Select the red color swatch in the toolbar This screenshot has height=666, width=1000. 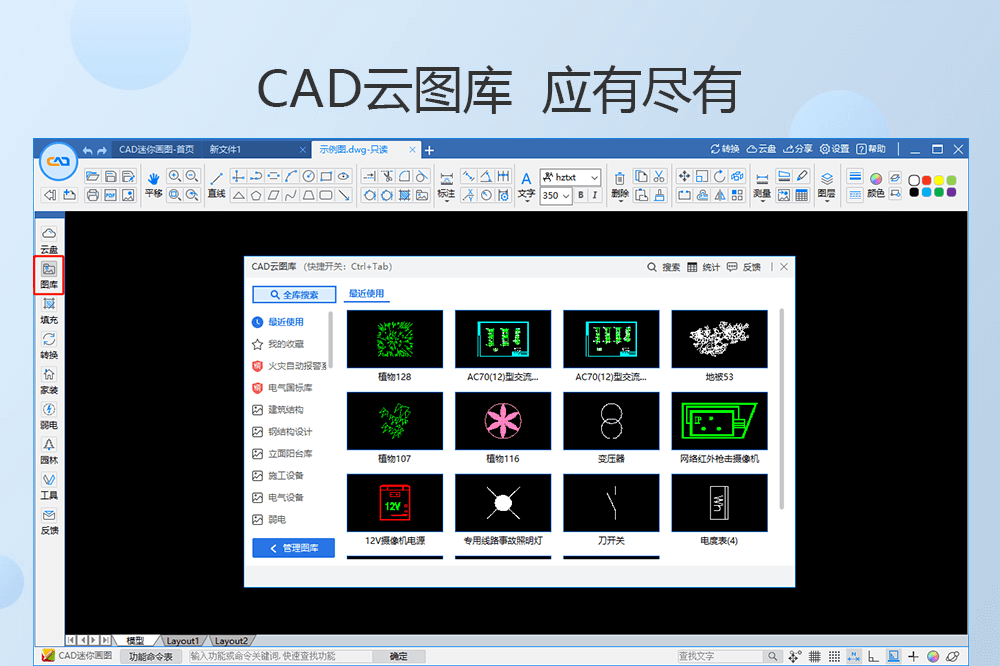(x=926, y=178)
